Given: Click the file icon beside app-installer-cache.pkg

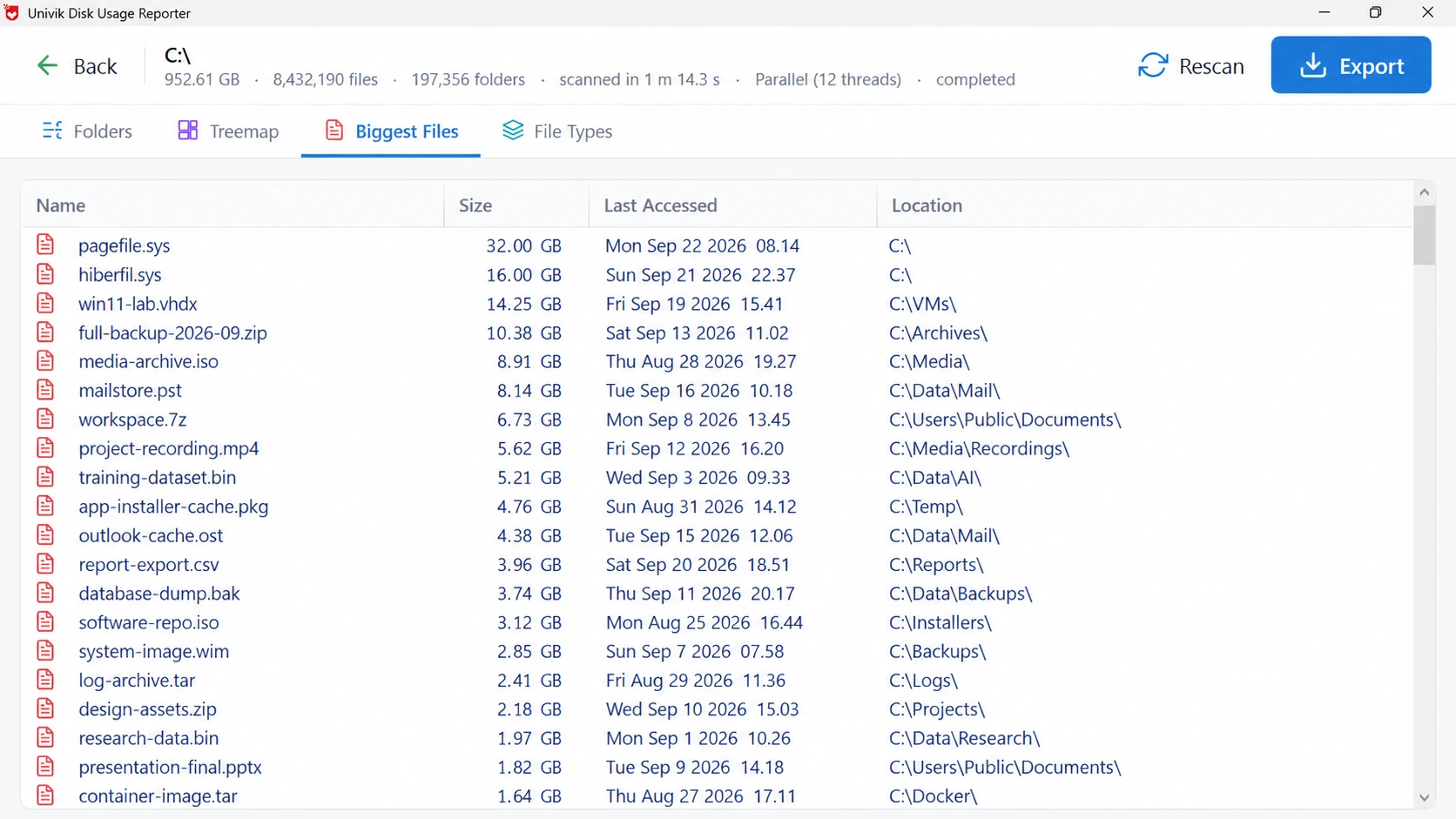Looking at the screenshot, I should click(x=45, y=506).
